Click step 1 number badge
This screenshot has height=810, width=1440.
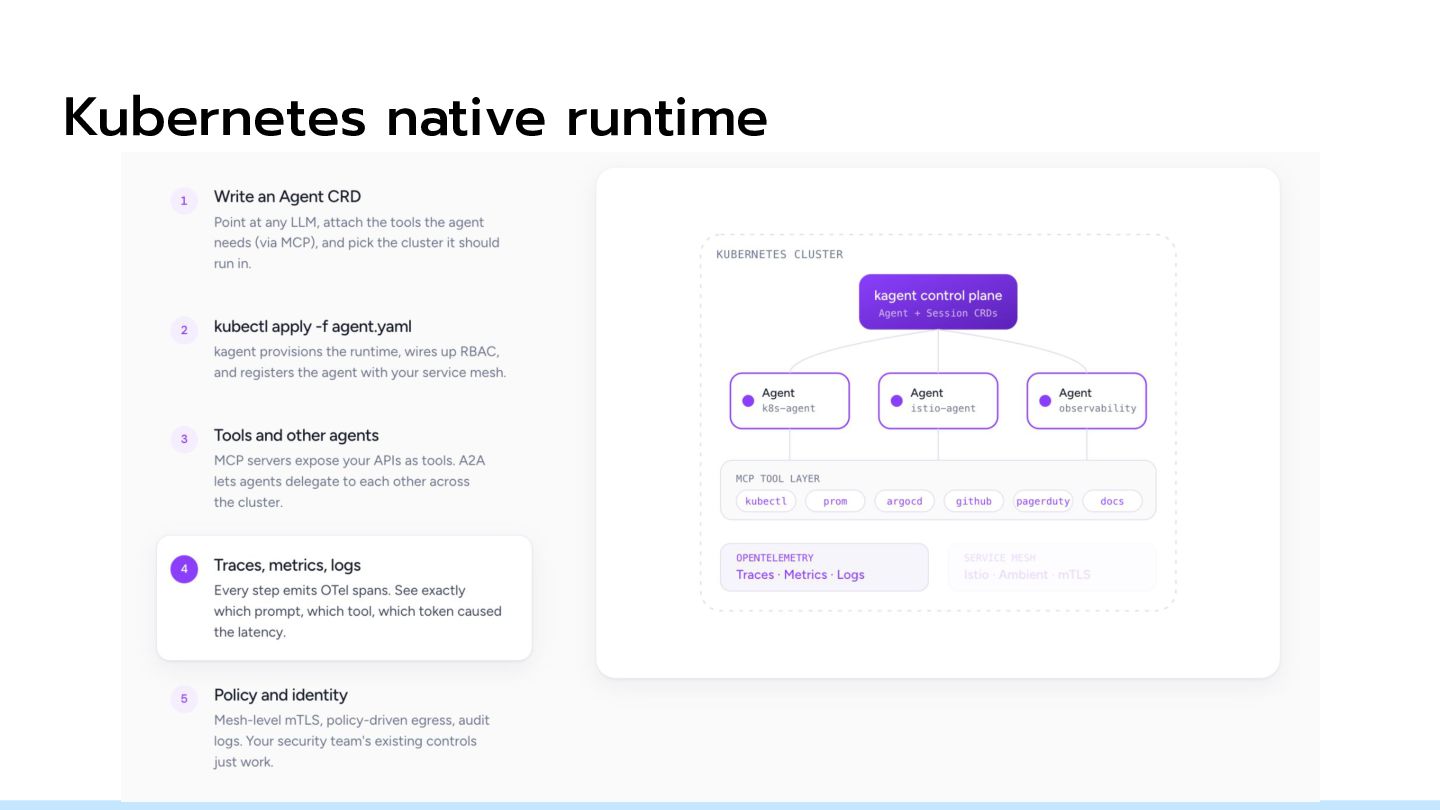pyautogui.click(x=184, y=201)
